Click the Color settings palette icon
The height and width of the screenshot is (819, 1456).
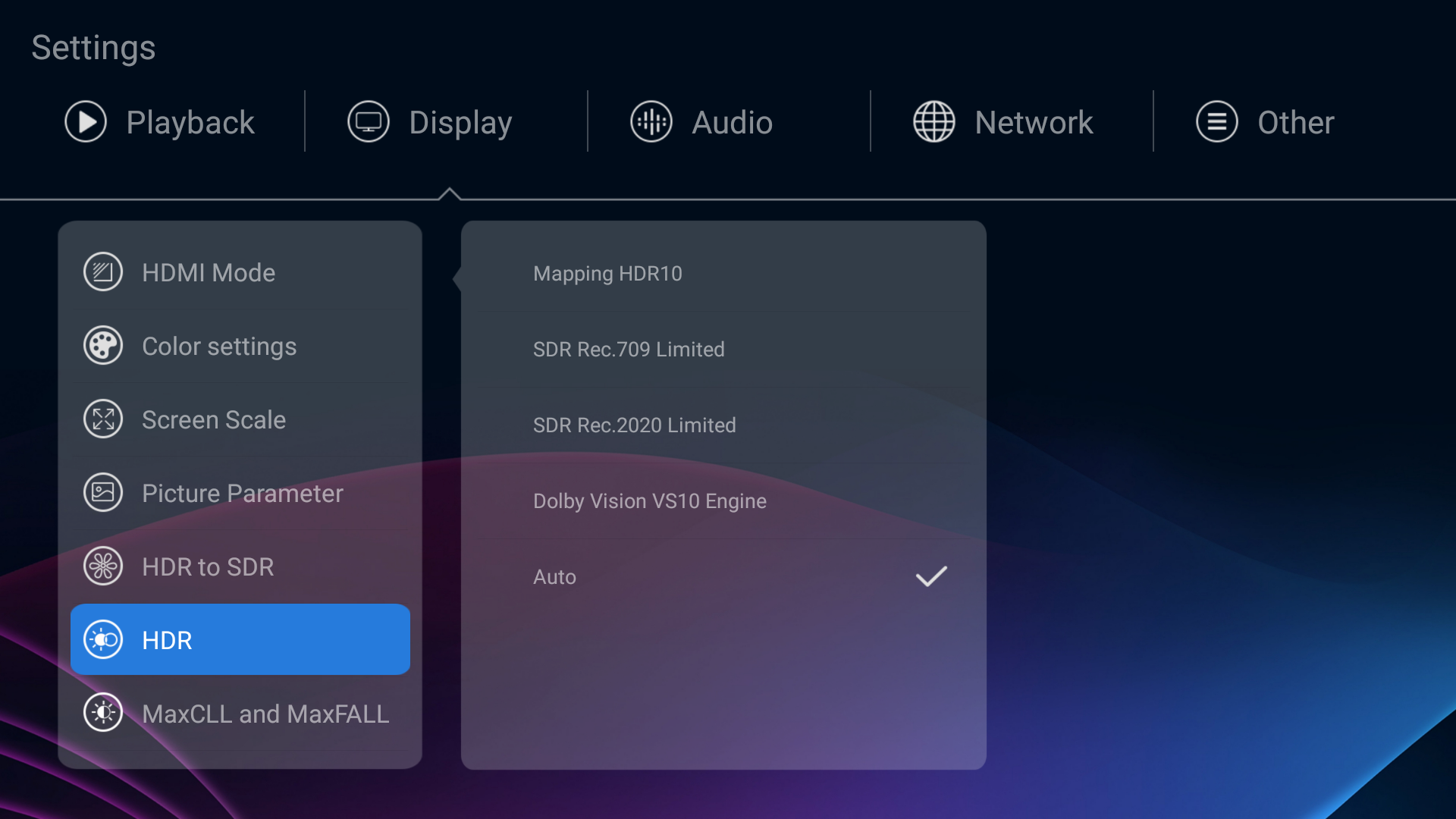point(103,346)
